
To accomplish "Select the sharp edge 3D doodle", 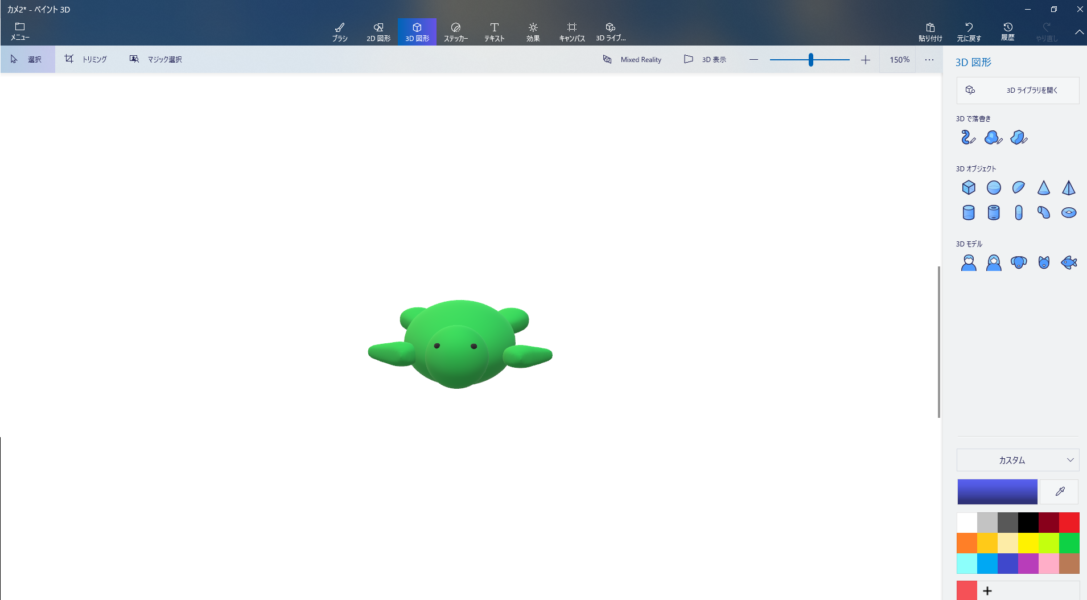I will (1018, 137).
